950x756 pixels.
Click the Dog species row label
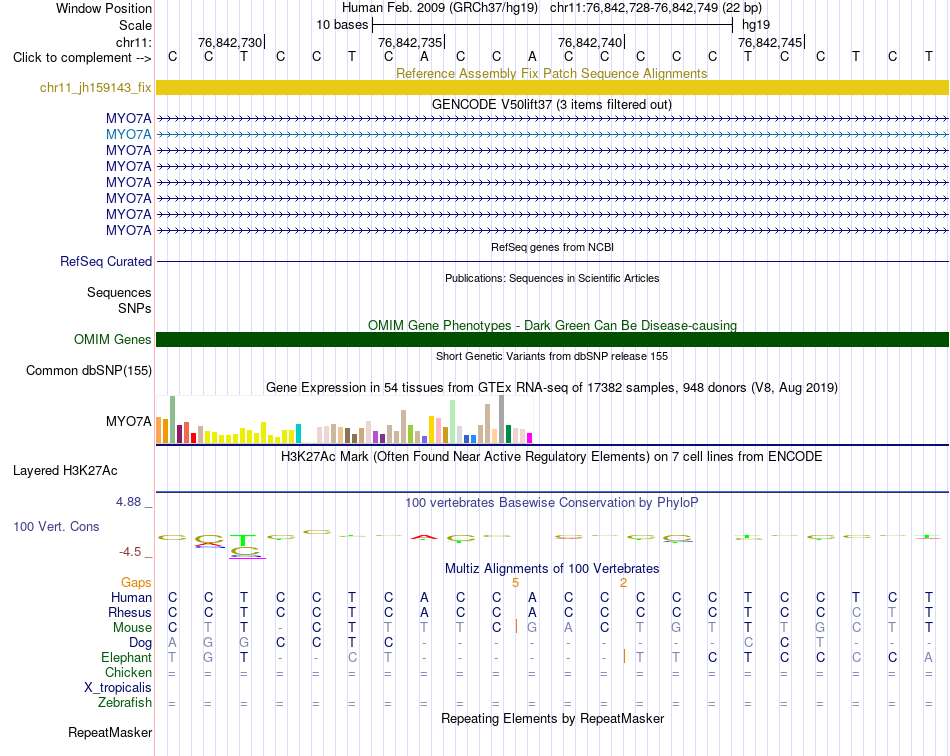tap(140, 643)
